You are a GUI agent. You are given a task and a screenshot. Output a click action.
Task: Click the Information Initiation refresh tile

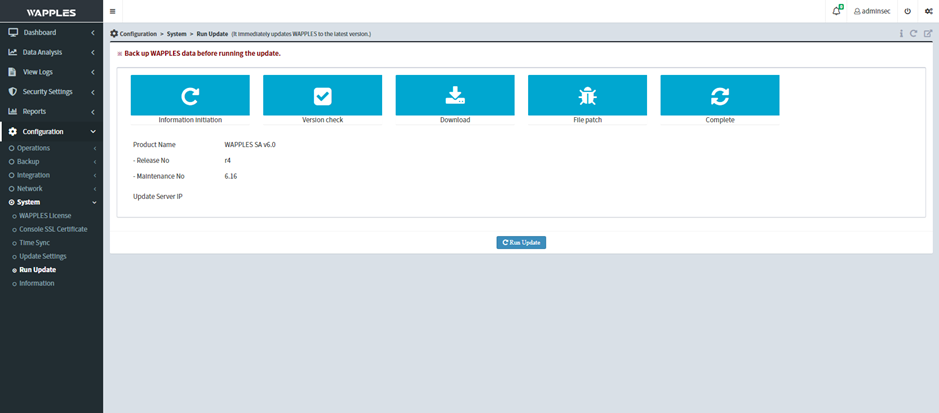190,96
